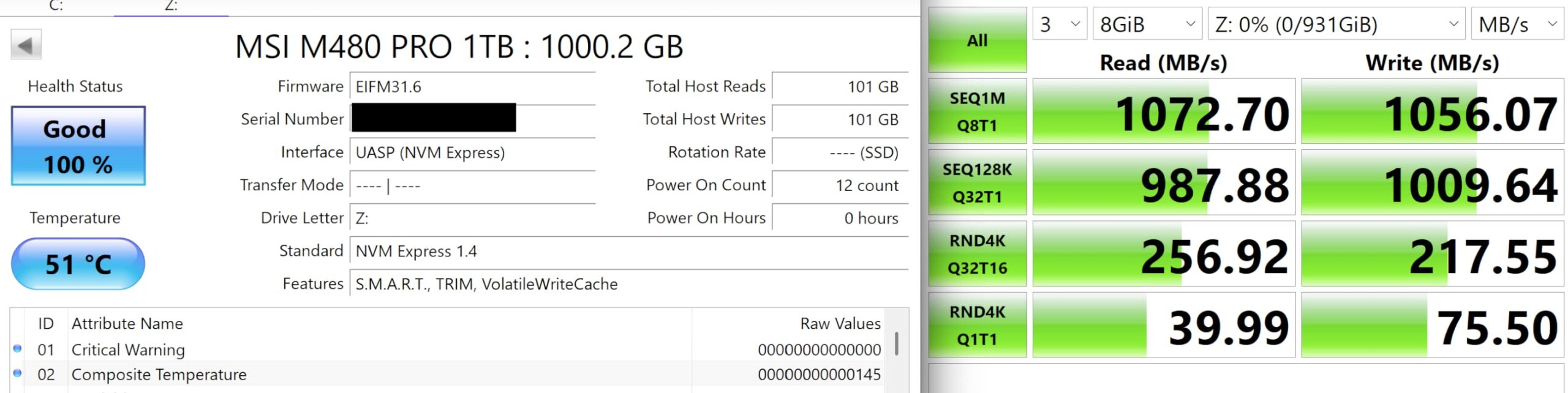Click the ID column header

point(46,323)
